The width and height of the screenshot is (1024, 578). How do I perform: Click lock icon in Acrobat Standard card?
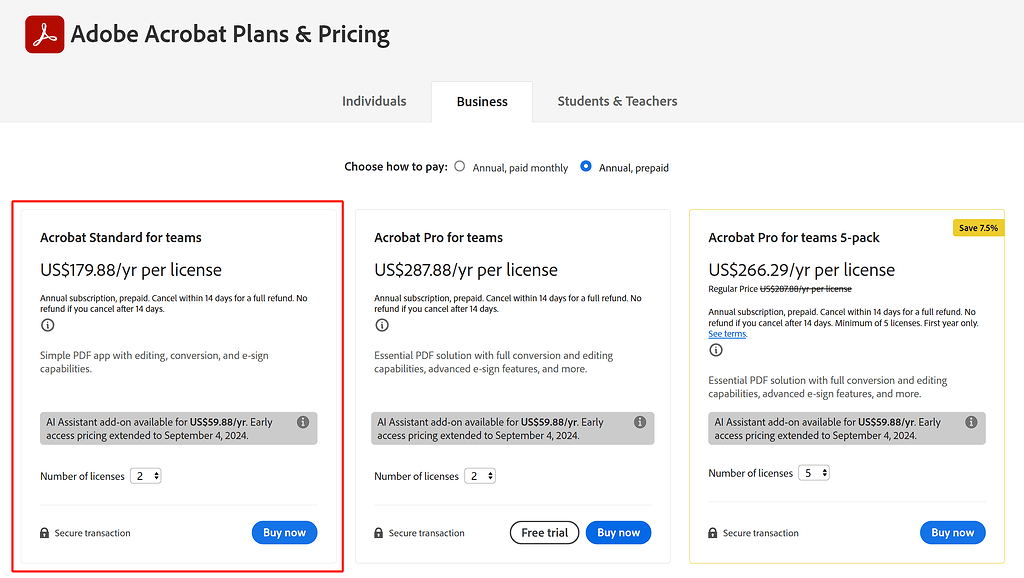[x=45, y=534]
